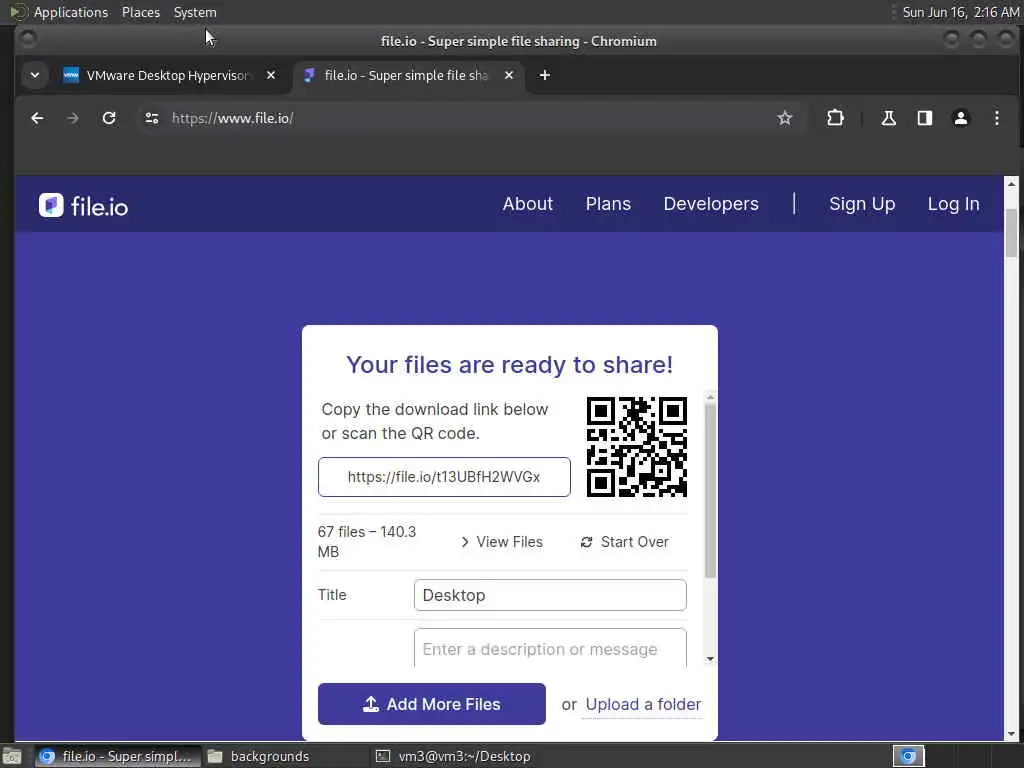
Task: Click the page scrollbar down arrow
Action: coord(1011,734)
